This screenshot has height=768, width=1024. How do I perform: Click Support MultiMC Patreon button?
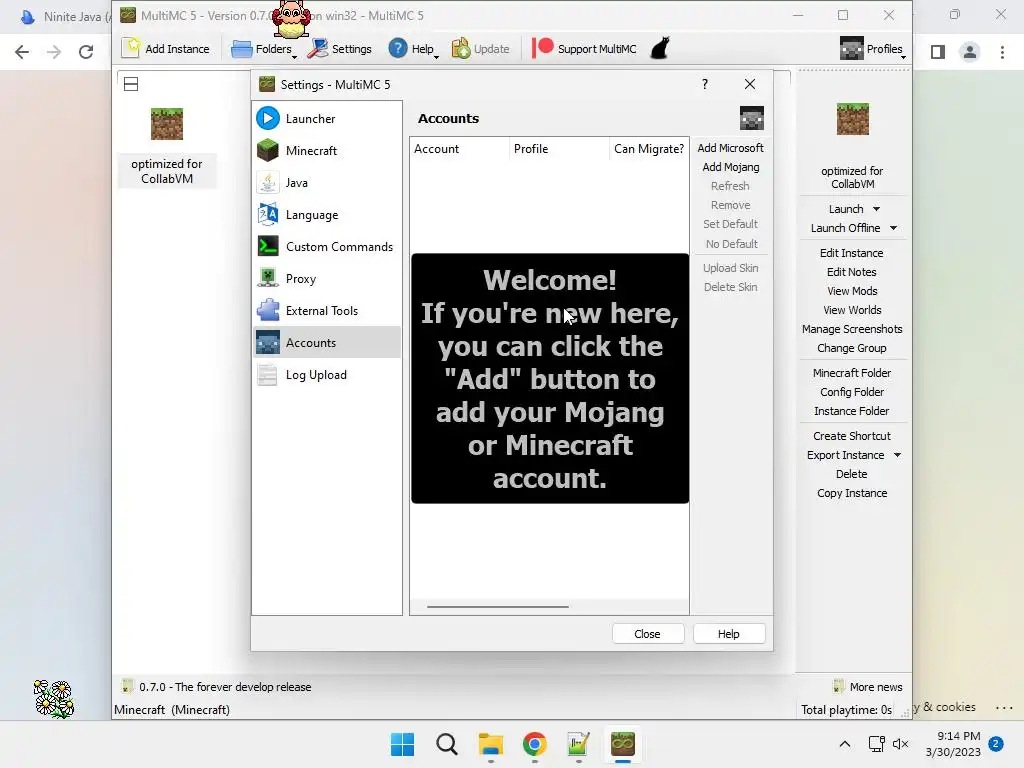coord(584,49)
